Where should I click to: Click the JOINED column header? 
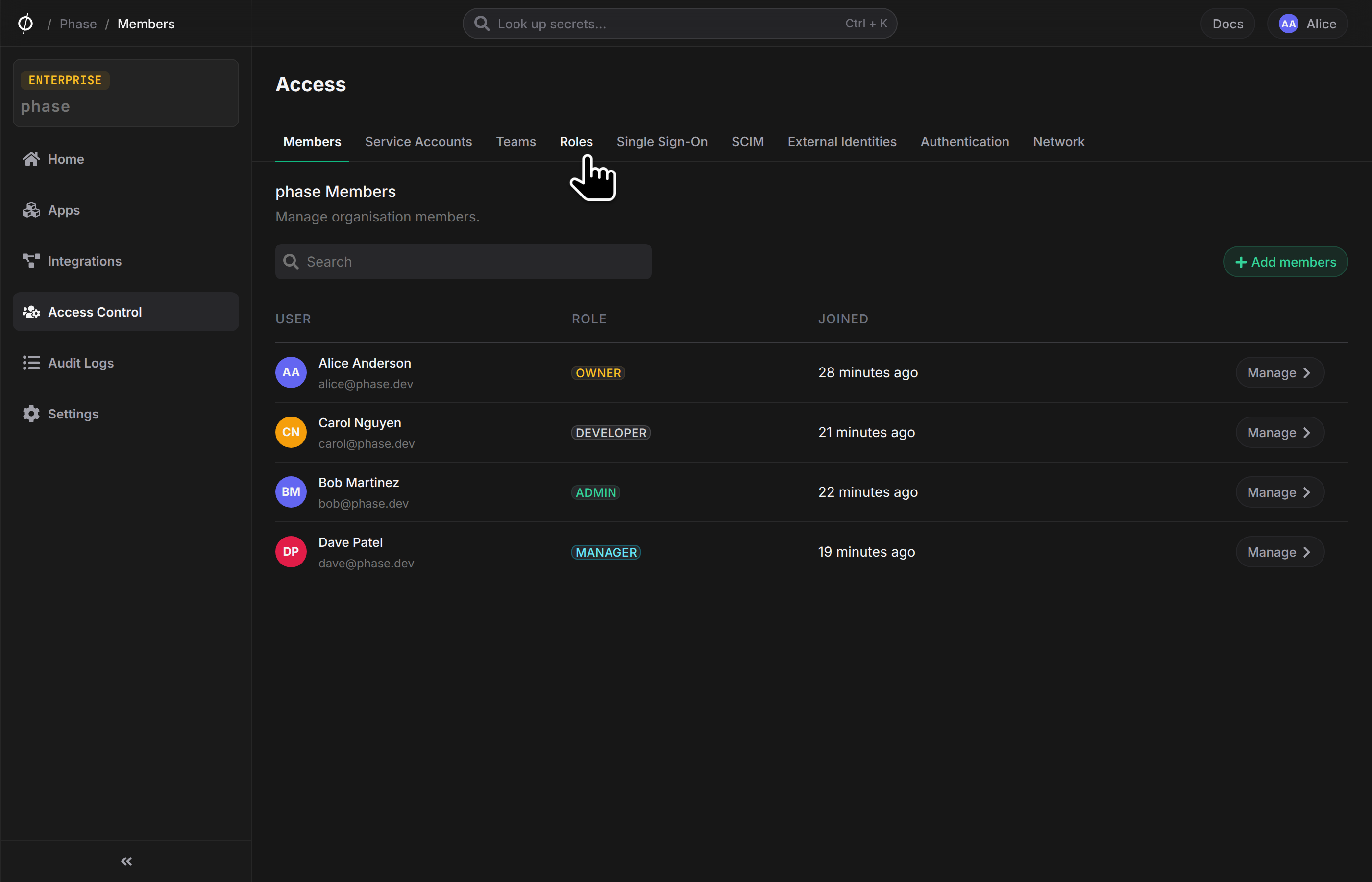(x=843, y=319)
